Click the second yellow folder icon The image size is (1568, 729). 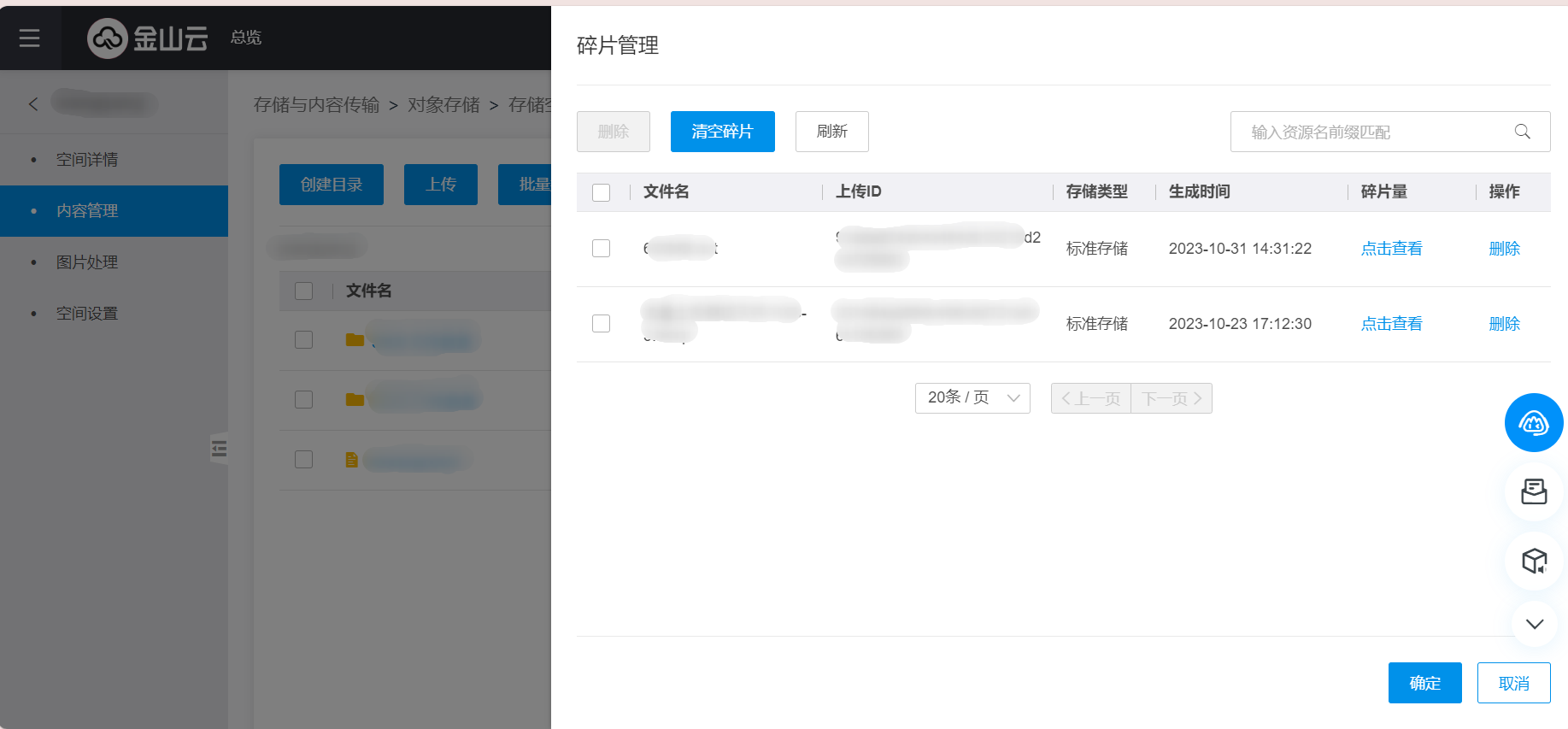pos(355,400)
